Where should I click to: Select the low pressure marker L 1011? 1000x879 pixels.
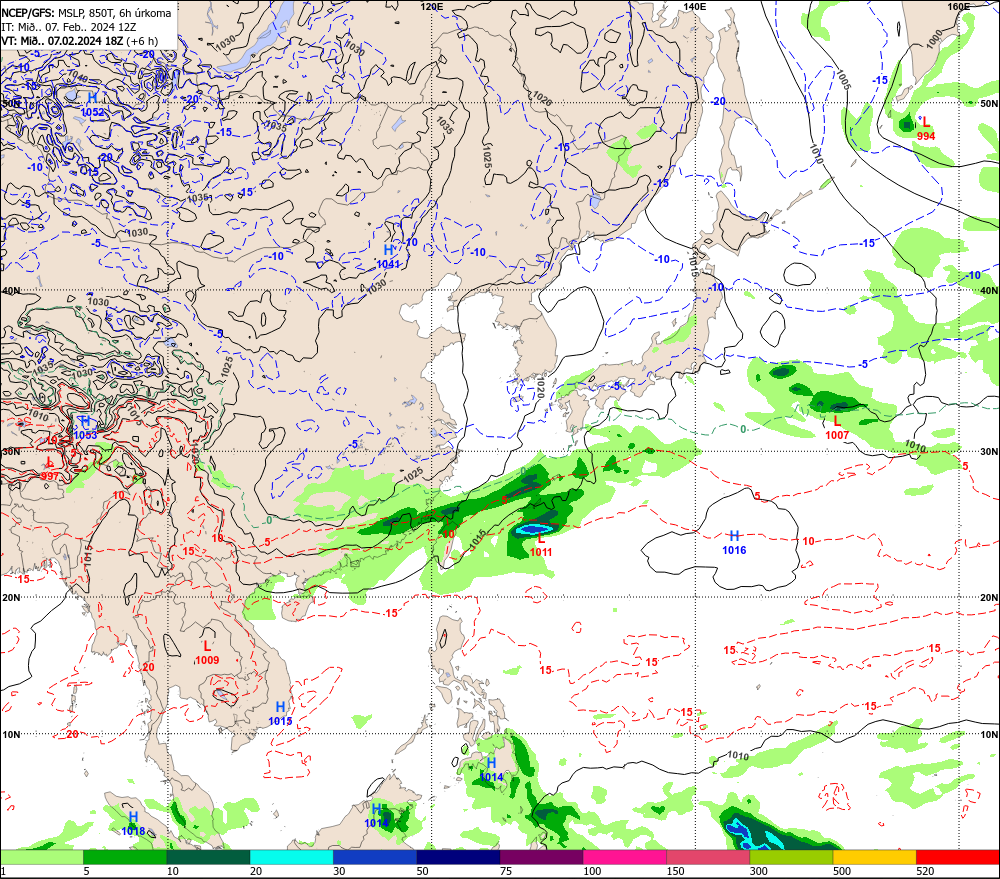click(x=541, y=545)
